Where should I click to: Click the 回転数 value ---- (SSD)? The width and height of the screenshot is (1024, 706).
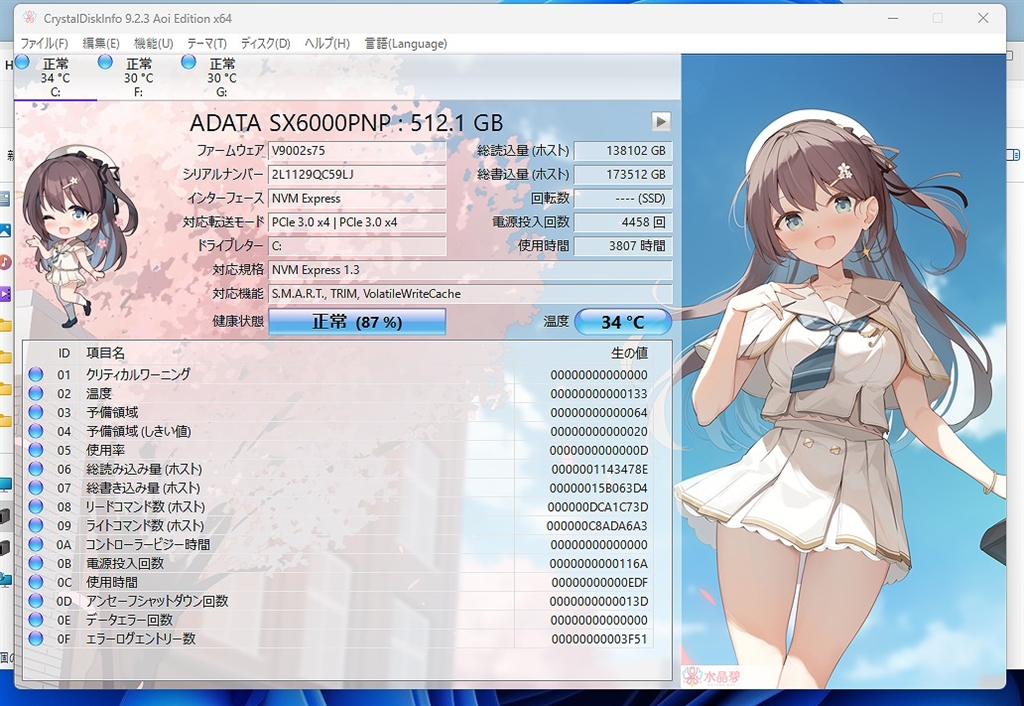pos(622,199)
